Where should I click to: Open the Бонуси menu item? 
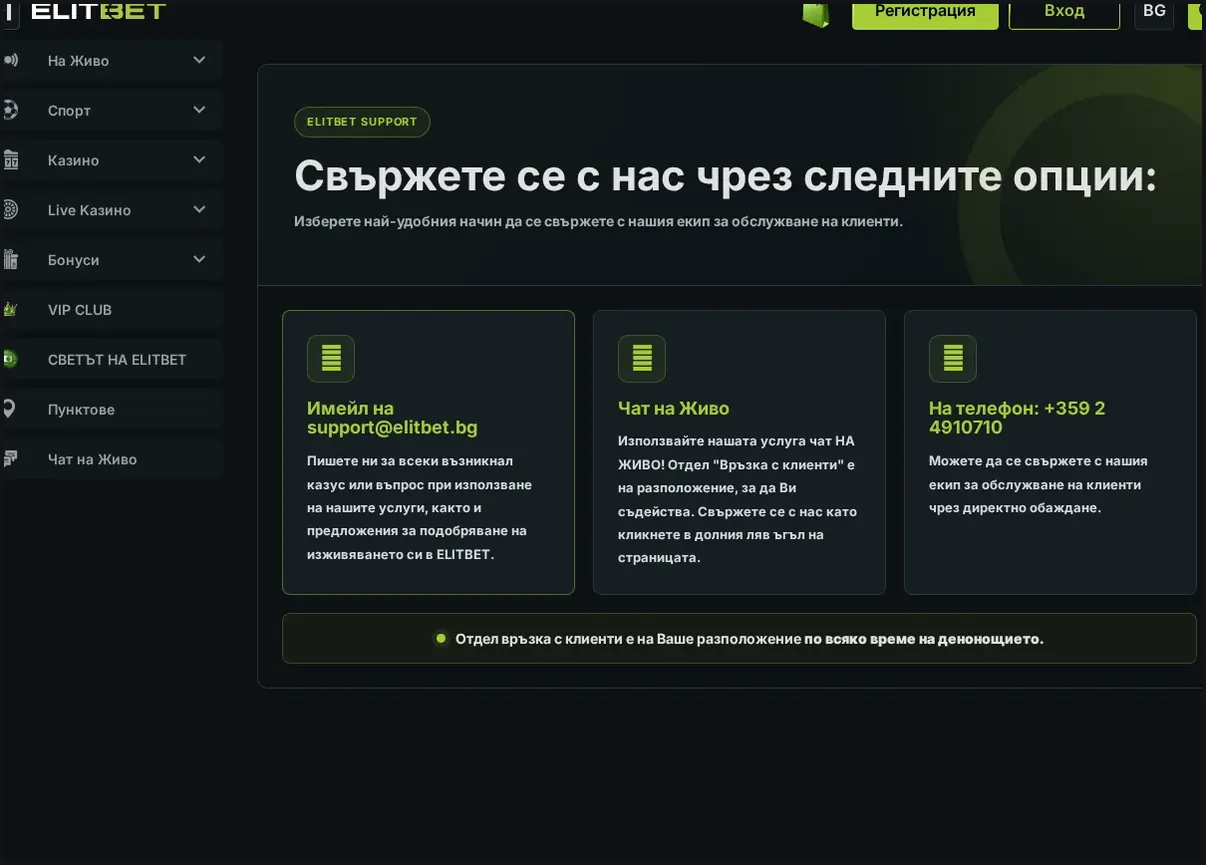(x=111, y=260)
